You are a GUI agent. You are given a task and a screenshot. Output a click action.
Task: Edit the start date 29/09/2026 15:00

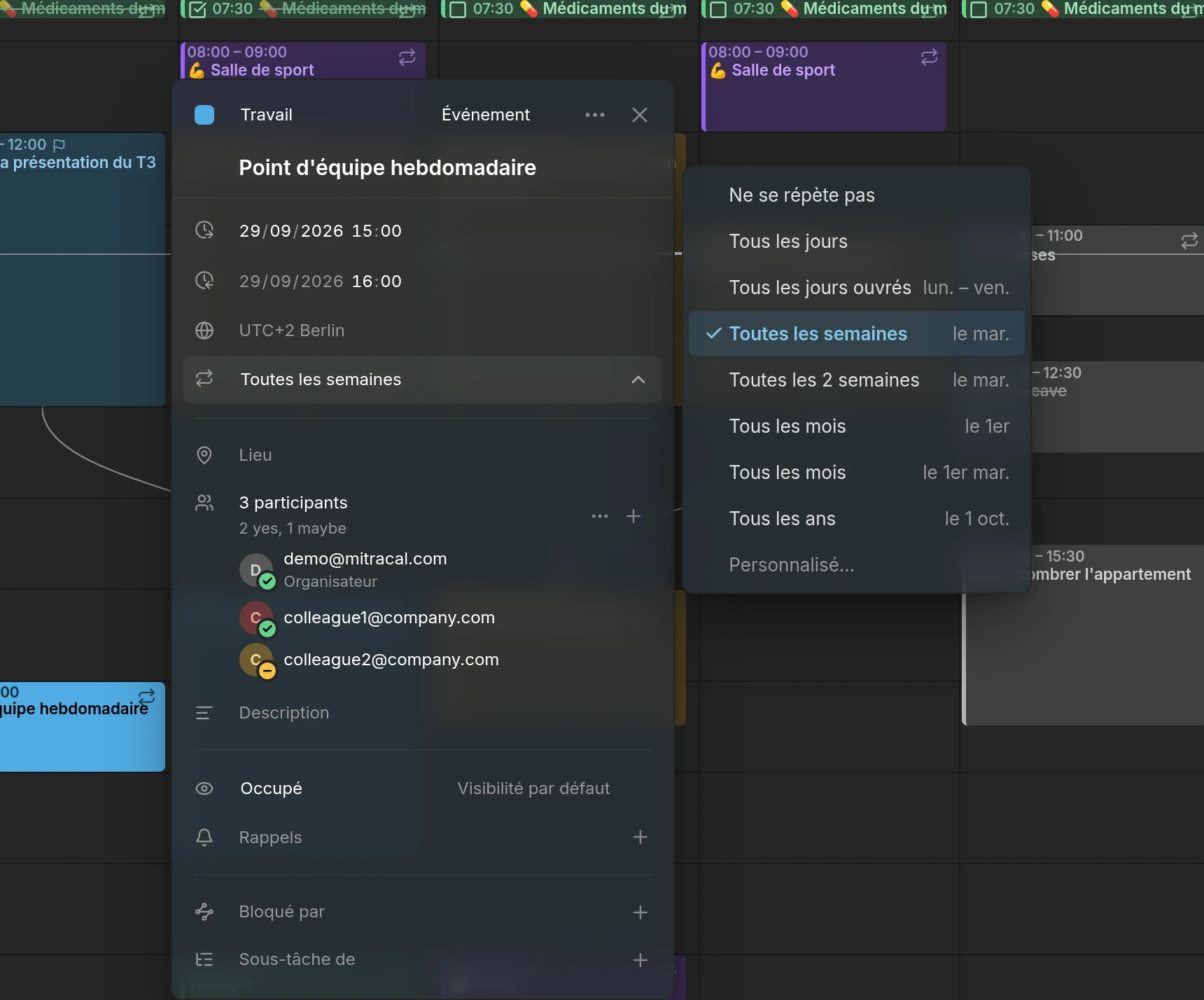tap(321, 231)
